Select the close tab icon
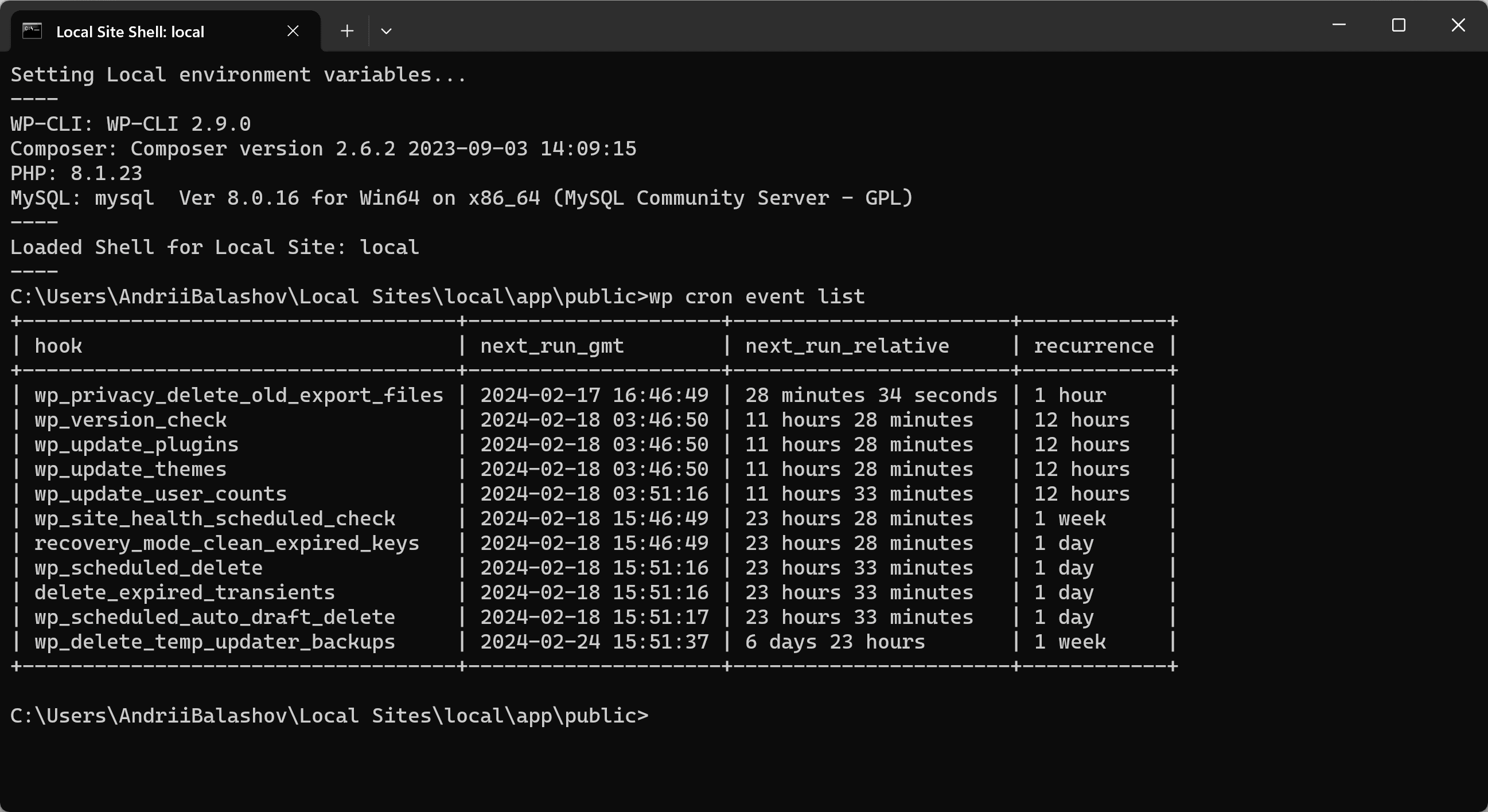The image size is (1488, 812). 293,30
